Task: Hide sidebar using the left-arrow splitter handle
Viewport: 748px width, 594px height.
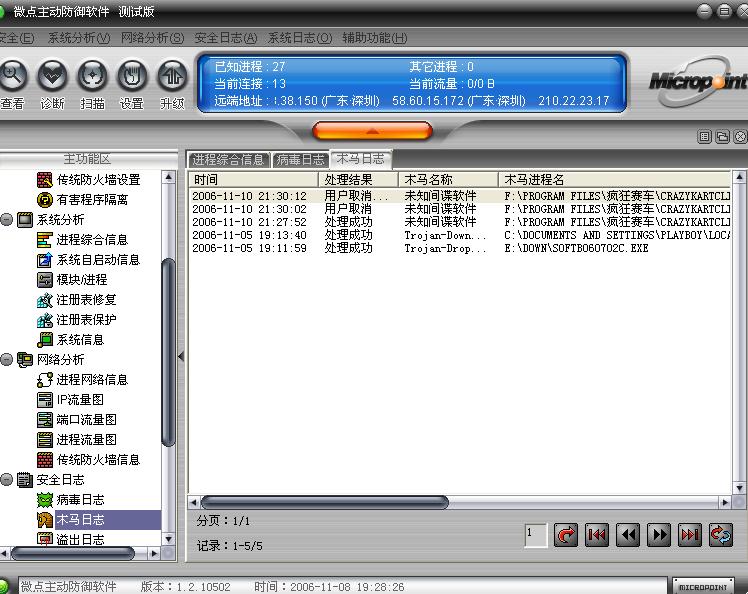Action: click(x=181, y=356)
